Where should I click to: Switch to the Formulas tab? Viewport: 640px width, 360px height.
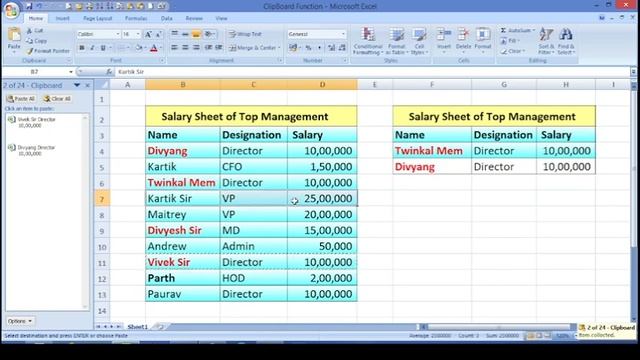136,18
